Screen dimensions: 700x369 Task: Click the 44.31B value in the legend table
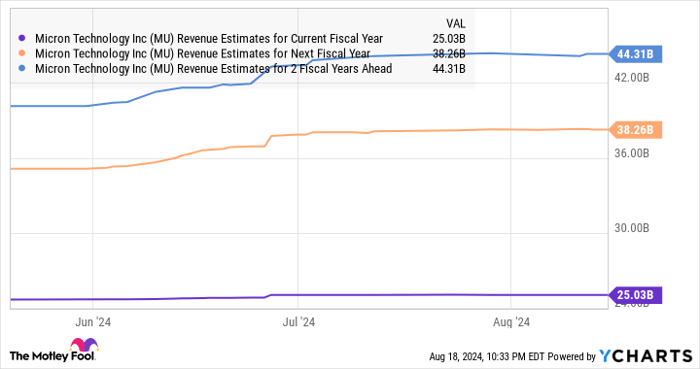(x=449, y=69)
